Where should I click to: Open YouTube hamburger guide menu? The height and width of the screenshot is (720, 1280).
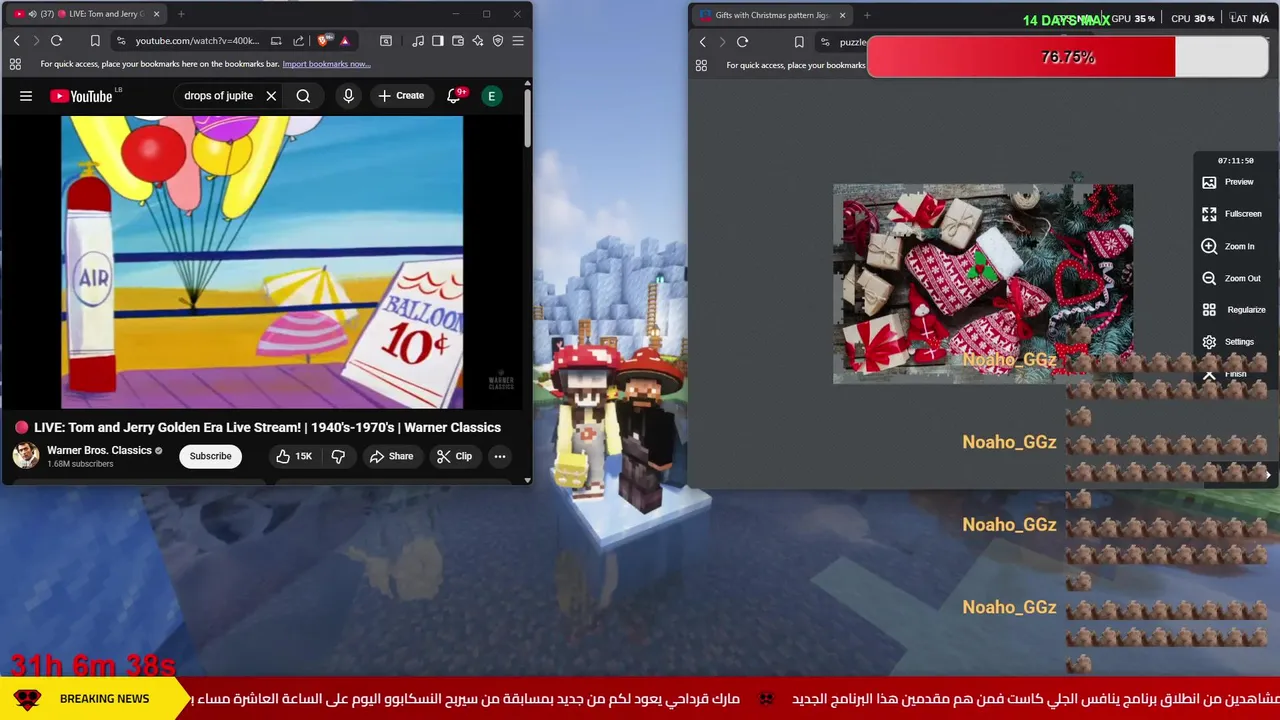point(26,96)
